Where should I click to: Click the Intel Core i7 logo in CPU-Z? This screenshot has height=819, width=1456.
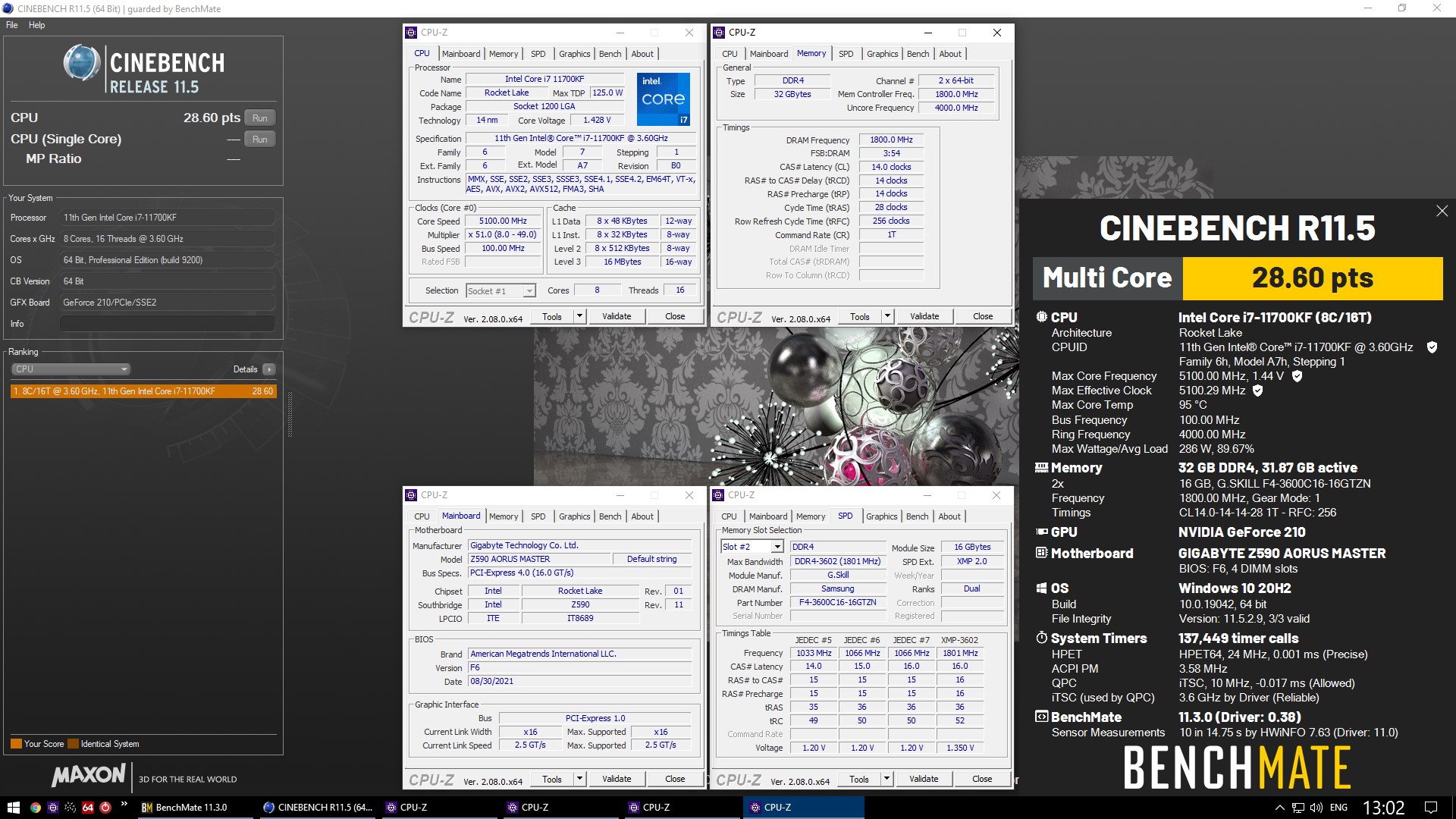(x=664, y=99)
